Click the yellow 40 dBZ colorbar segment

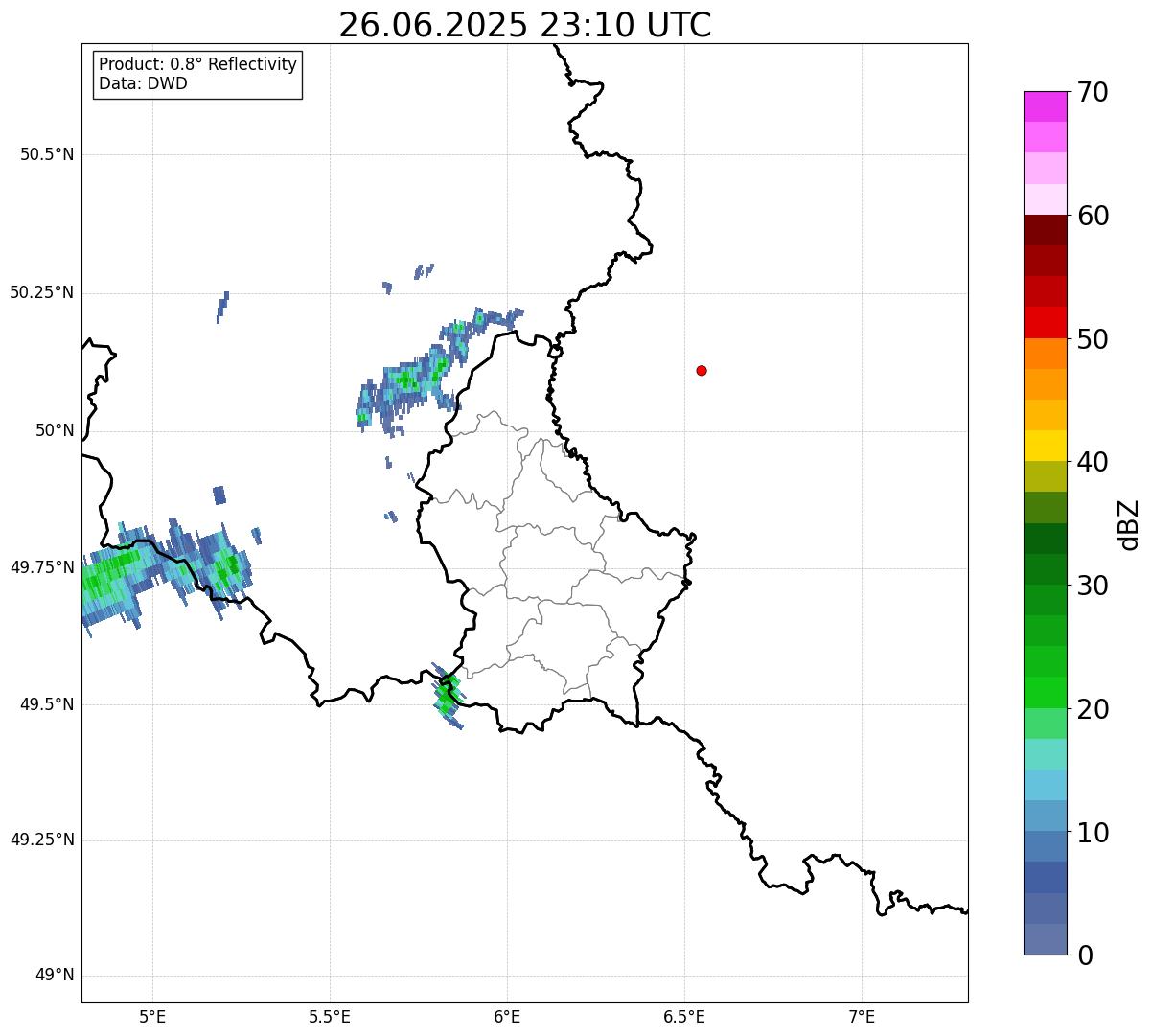click(1046, 446)
